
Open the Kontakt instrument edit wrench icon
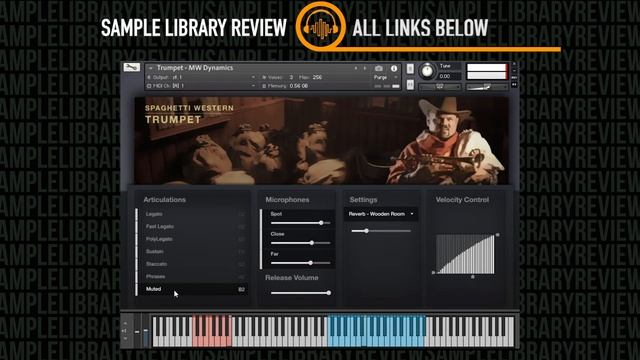click(x=132, y=68)
